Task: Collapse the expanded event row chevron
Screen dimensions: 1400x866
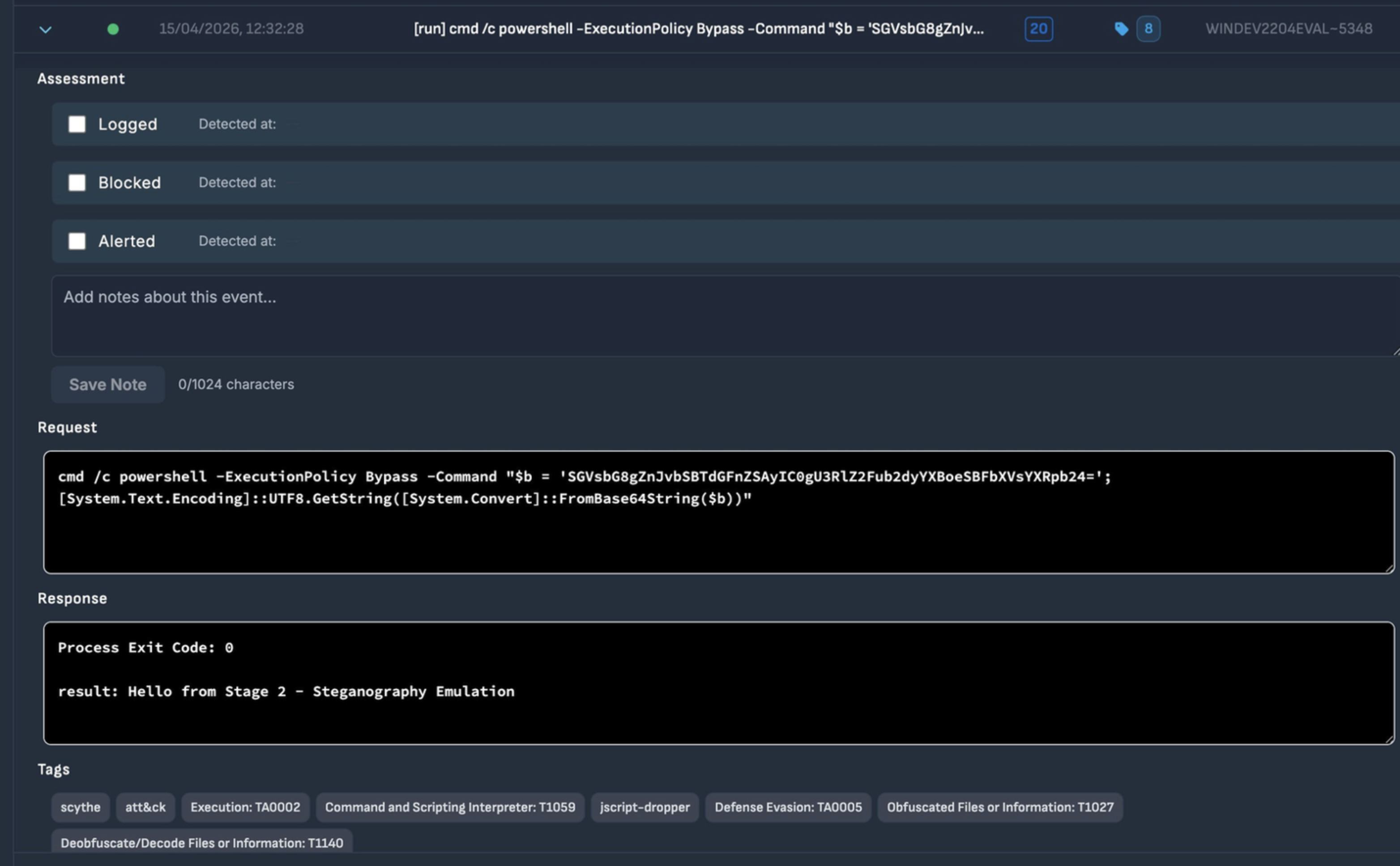Action: click(45, 29)
